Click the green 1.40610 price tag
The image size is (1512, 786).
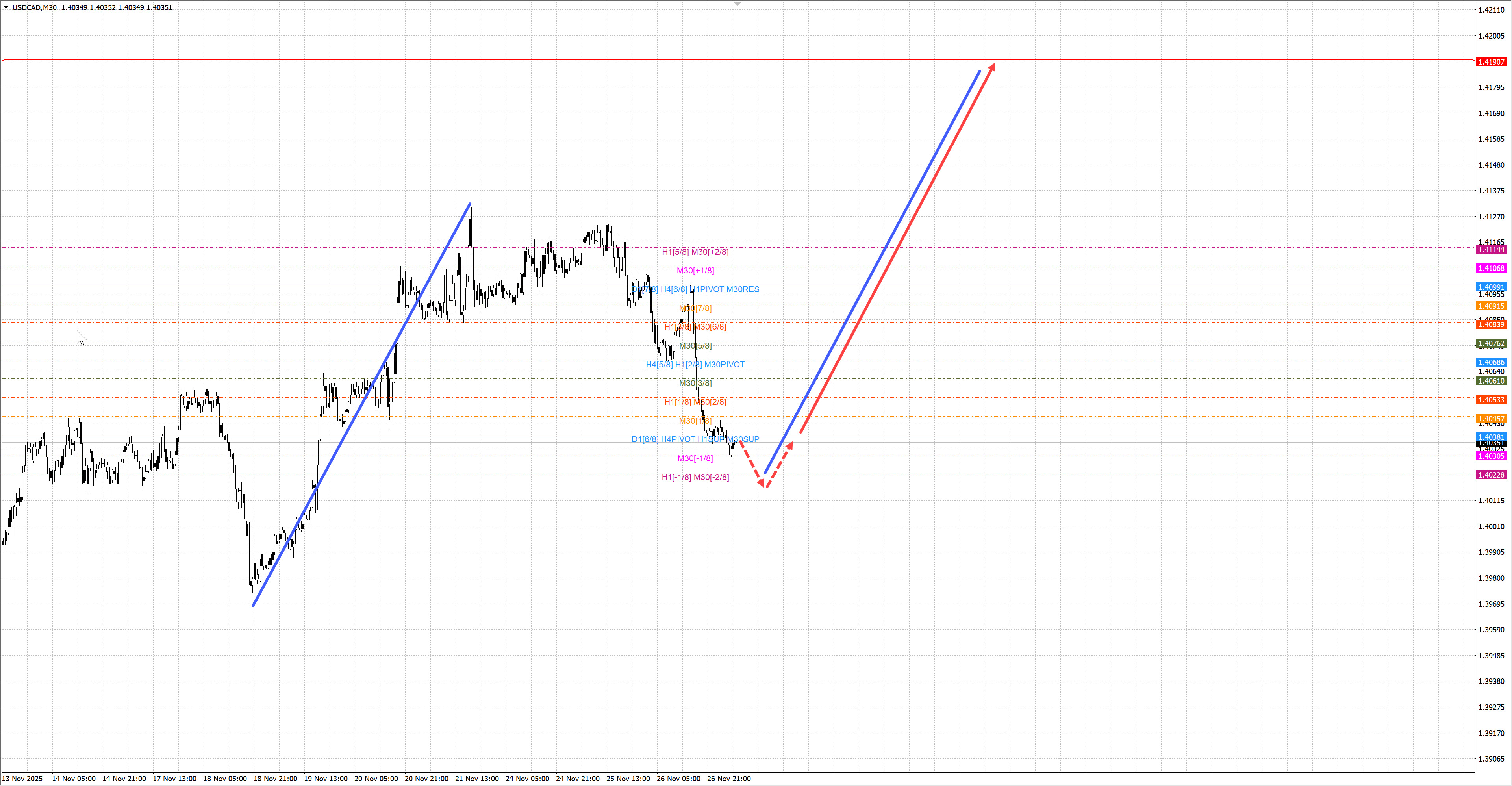click(x=1491, y=381)
